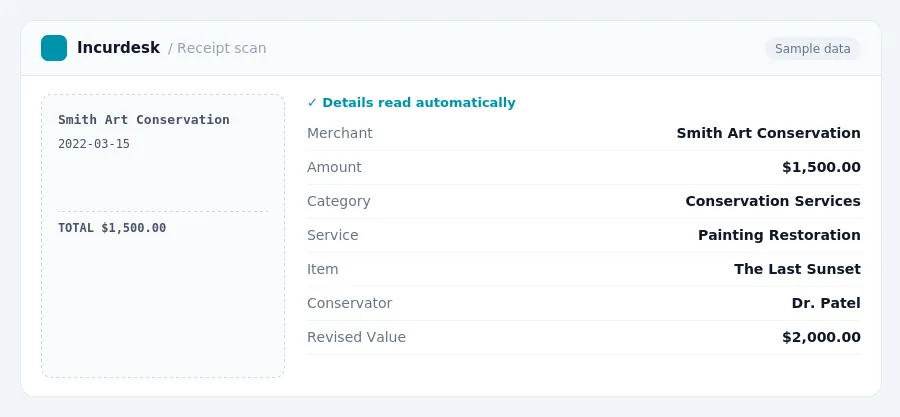Click the Painting Restoration service value
The image size is (900, 417).
click(x=779, y=235)
